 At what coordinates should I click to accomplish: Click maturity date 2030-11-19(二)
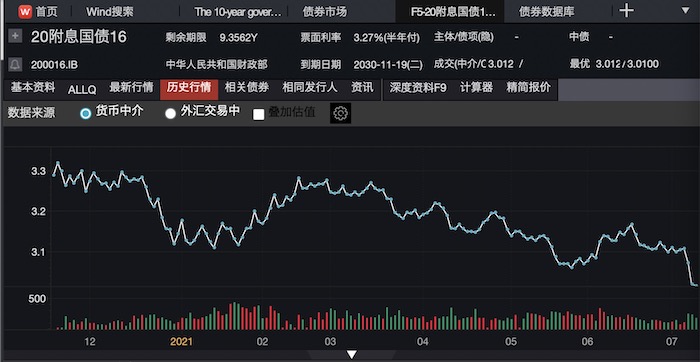click(x=388, y=65)
